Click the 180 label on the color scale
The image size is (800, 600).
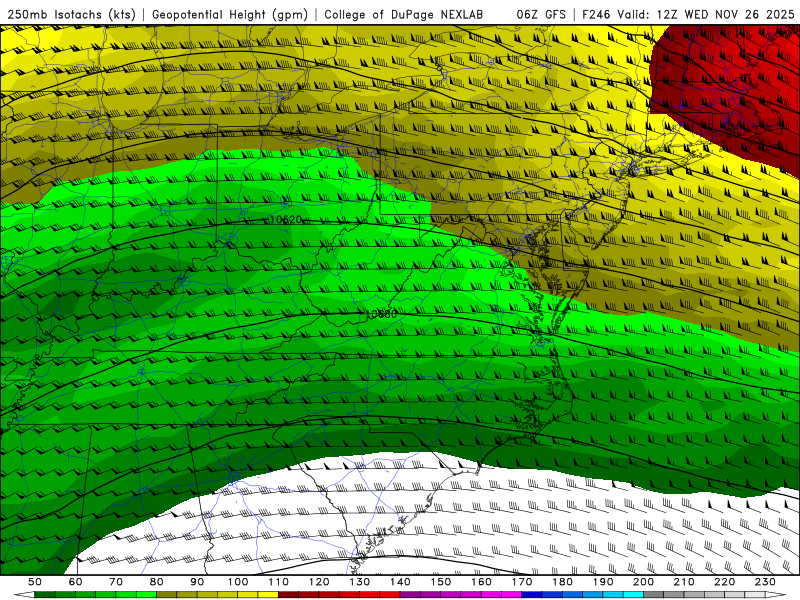(x=562, y=582)
